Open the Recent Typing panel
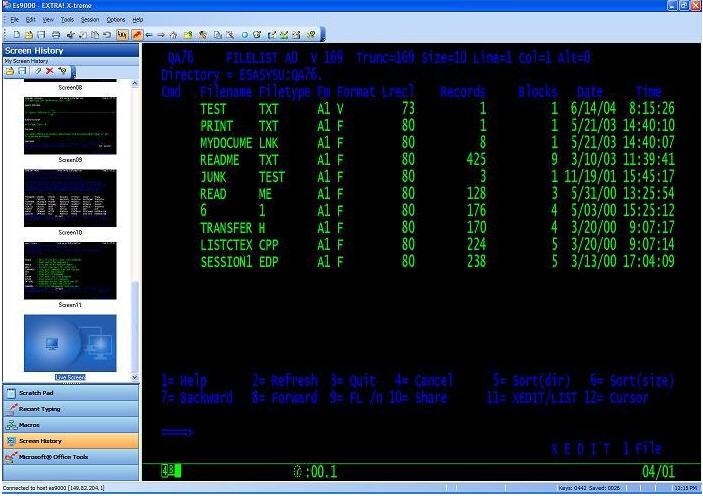 tap(71, 409)
